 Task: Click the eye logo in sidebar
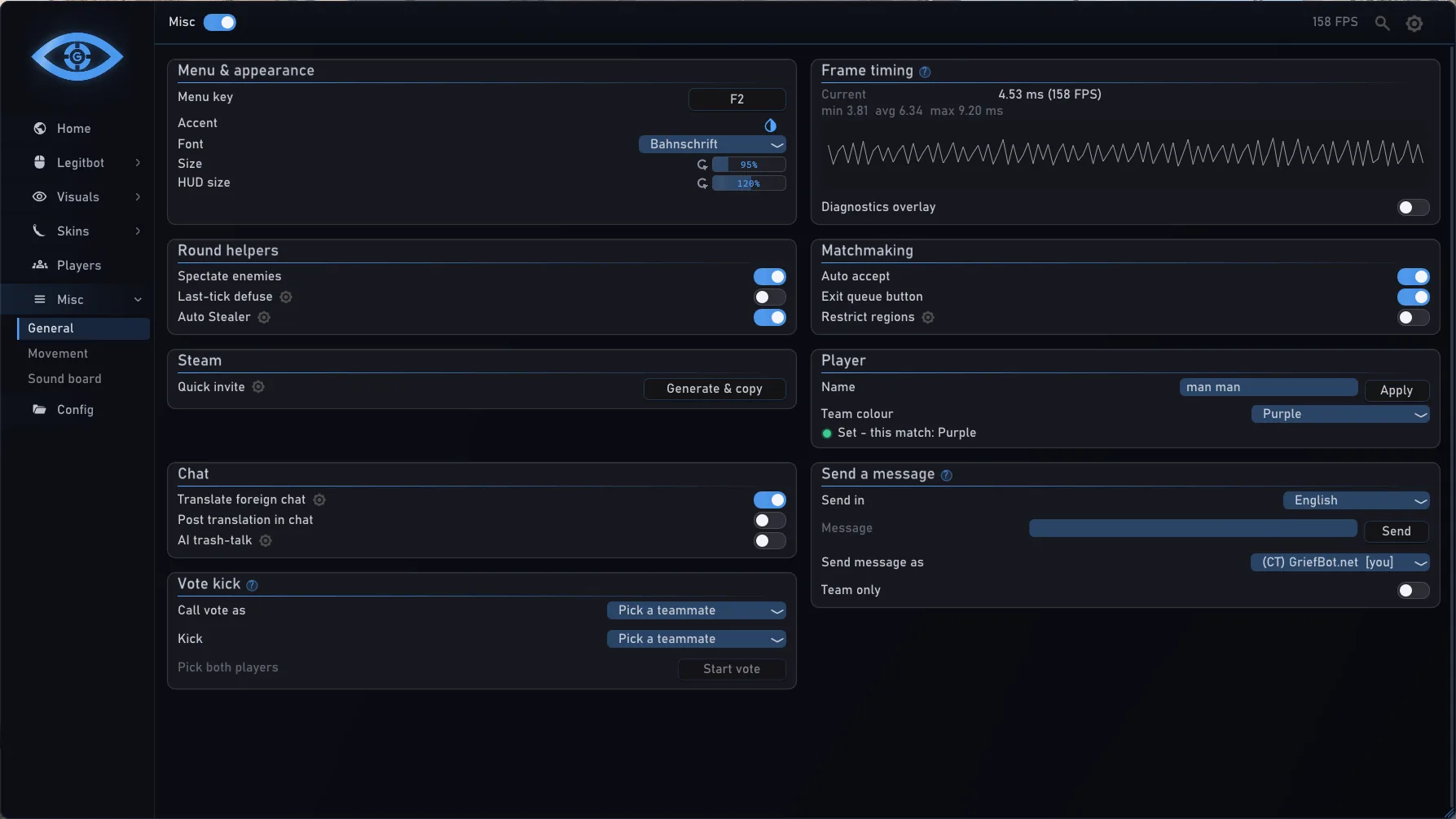coord(77,56)
